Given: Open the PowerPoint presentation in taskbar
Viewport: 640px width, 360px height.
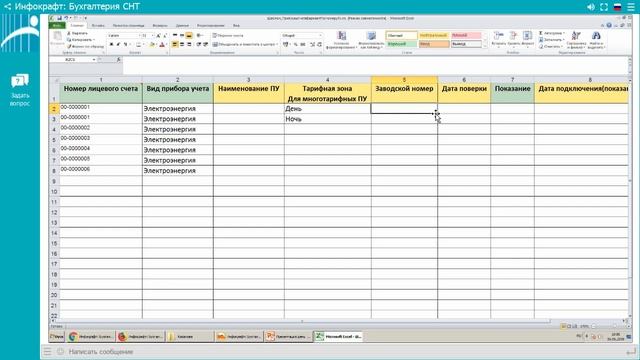Looking at the screenshot, I should click(288, 336).
